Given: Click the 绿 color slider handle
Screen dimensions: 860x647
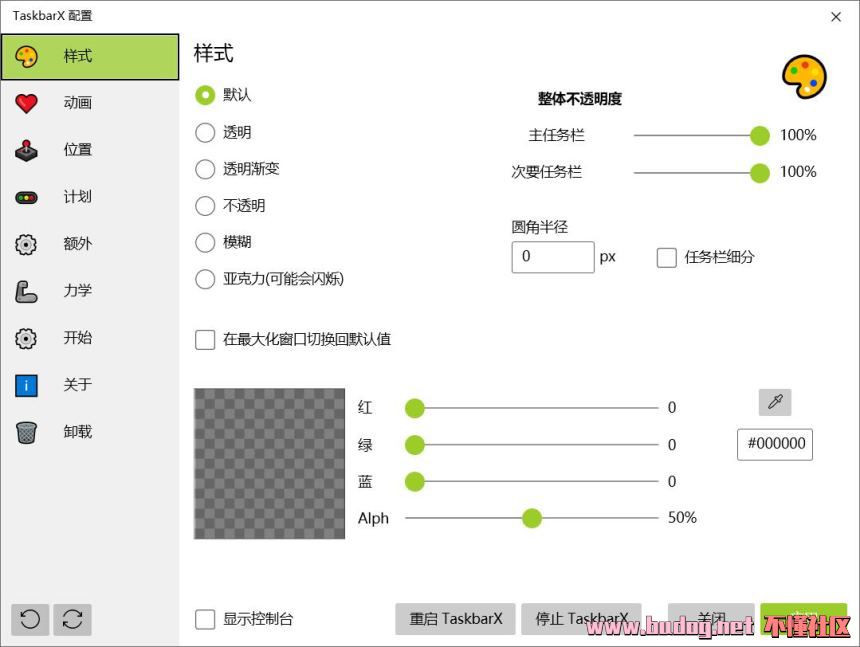Looking at the screenshot, I should click(x=415, y=445).
